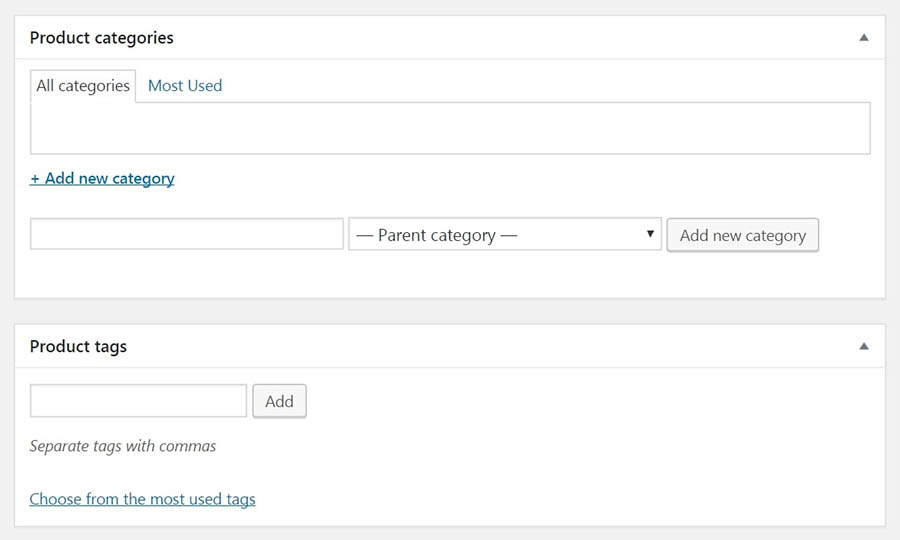This screenshot has height=540, width=900.
Task: Open 'Choose from the most used tags'
Action: 142,499
